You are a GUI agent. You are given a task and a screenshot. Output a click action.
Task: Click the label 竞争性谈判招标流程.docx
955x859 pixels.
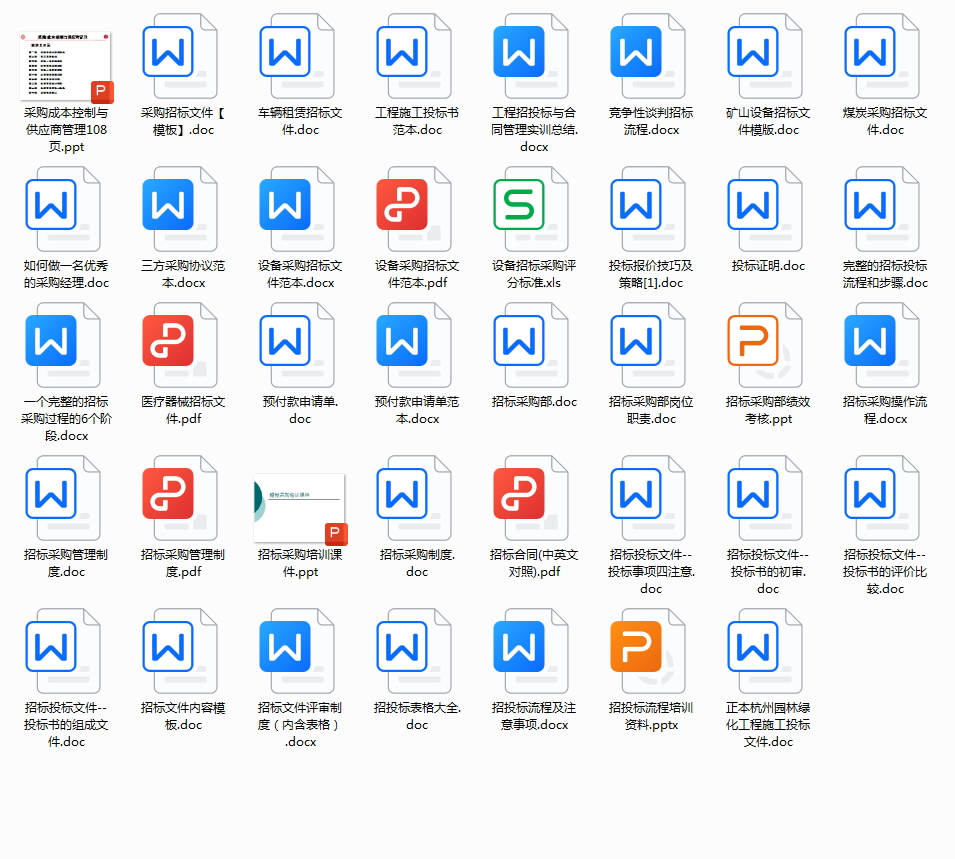click(651, 121)
